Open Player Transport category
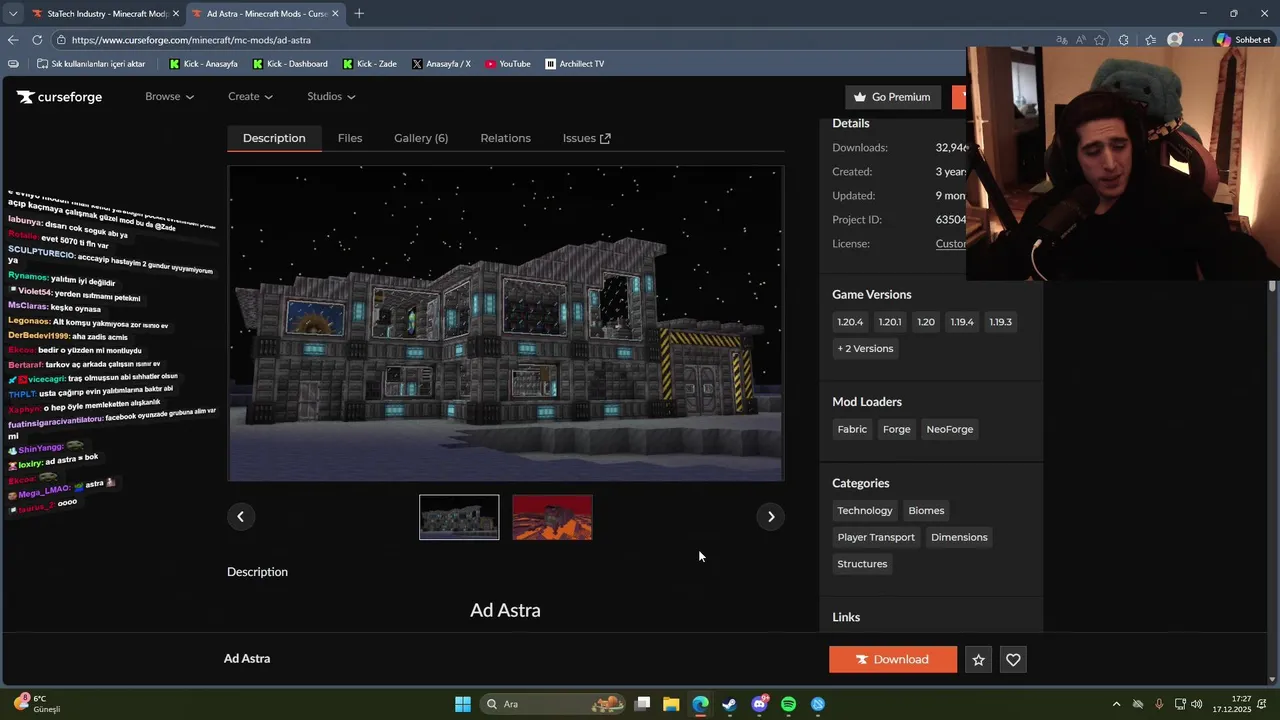Viewport: 1280px width, 720px height. click(x=876, y=538)
